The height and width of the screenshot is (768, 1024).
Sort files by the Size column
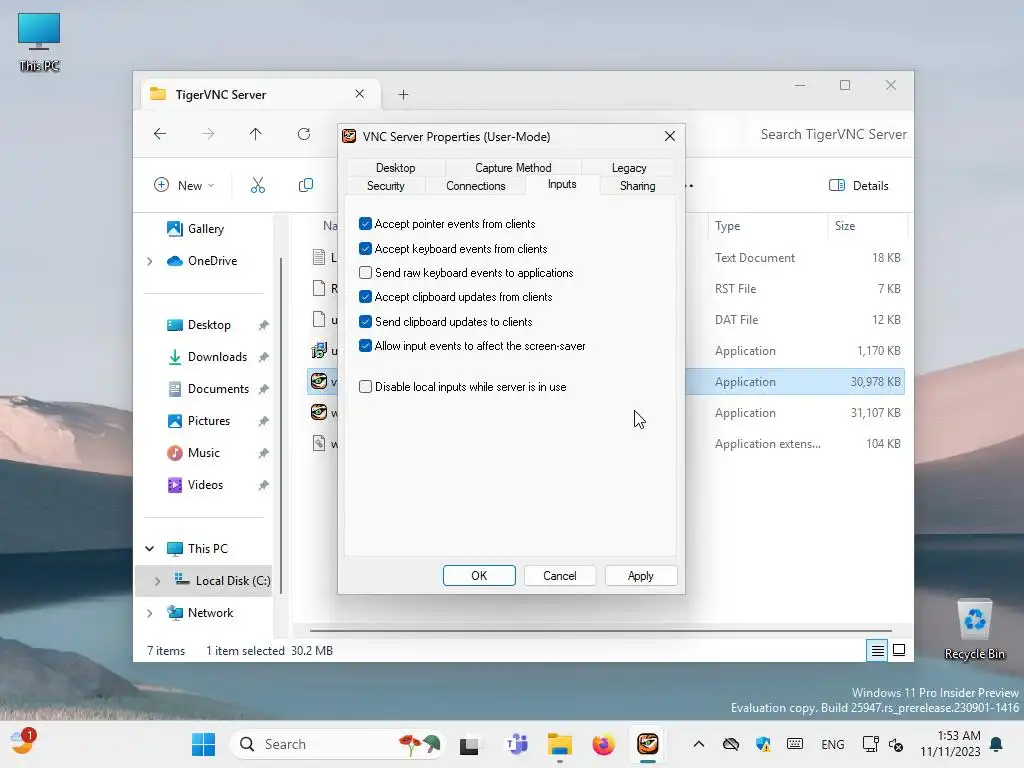point(867,226)
